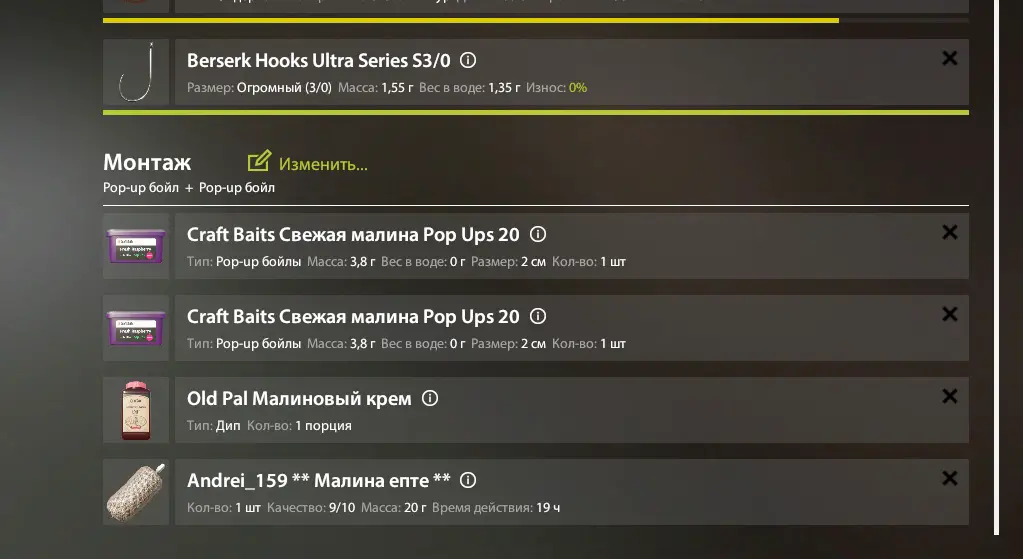Viewport: 1023px width, 559px height.
Task: Remove Berserk Hooks Ultra Series S3/0 item
Action: (950, 59)
